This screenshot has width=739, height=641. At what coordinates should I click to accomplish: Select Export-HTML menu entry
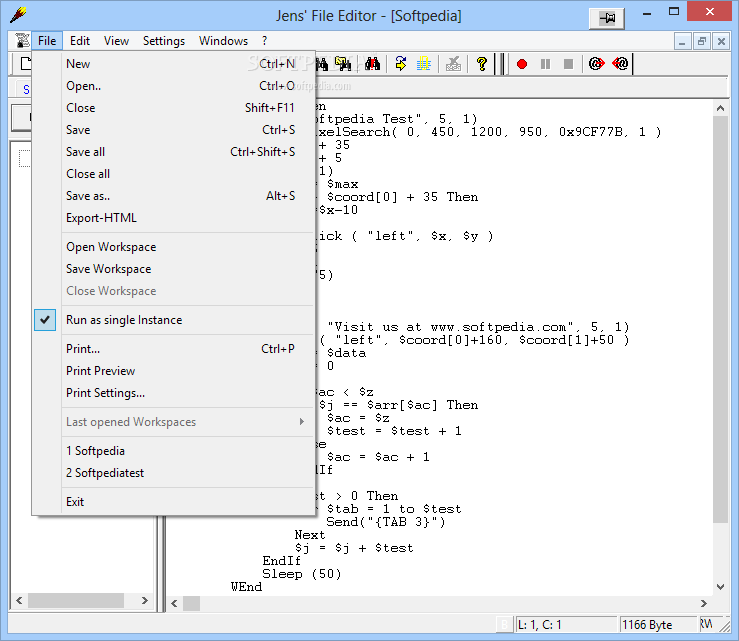tap(173, 218)
